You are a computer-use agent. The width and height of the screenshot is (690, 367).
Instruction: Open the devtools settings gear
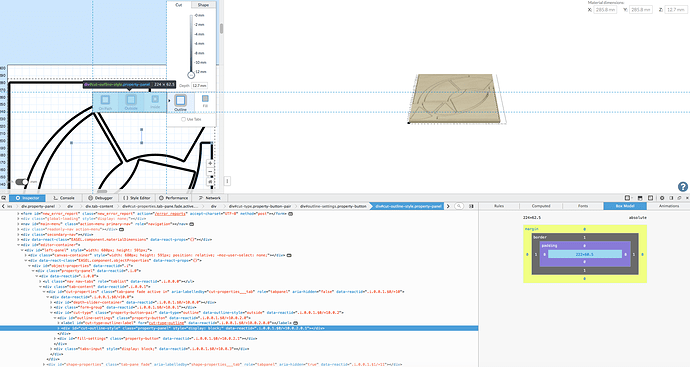coord(662,198)
